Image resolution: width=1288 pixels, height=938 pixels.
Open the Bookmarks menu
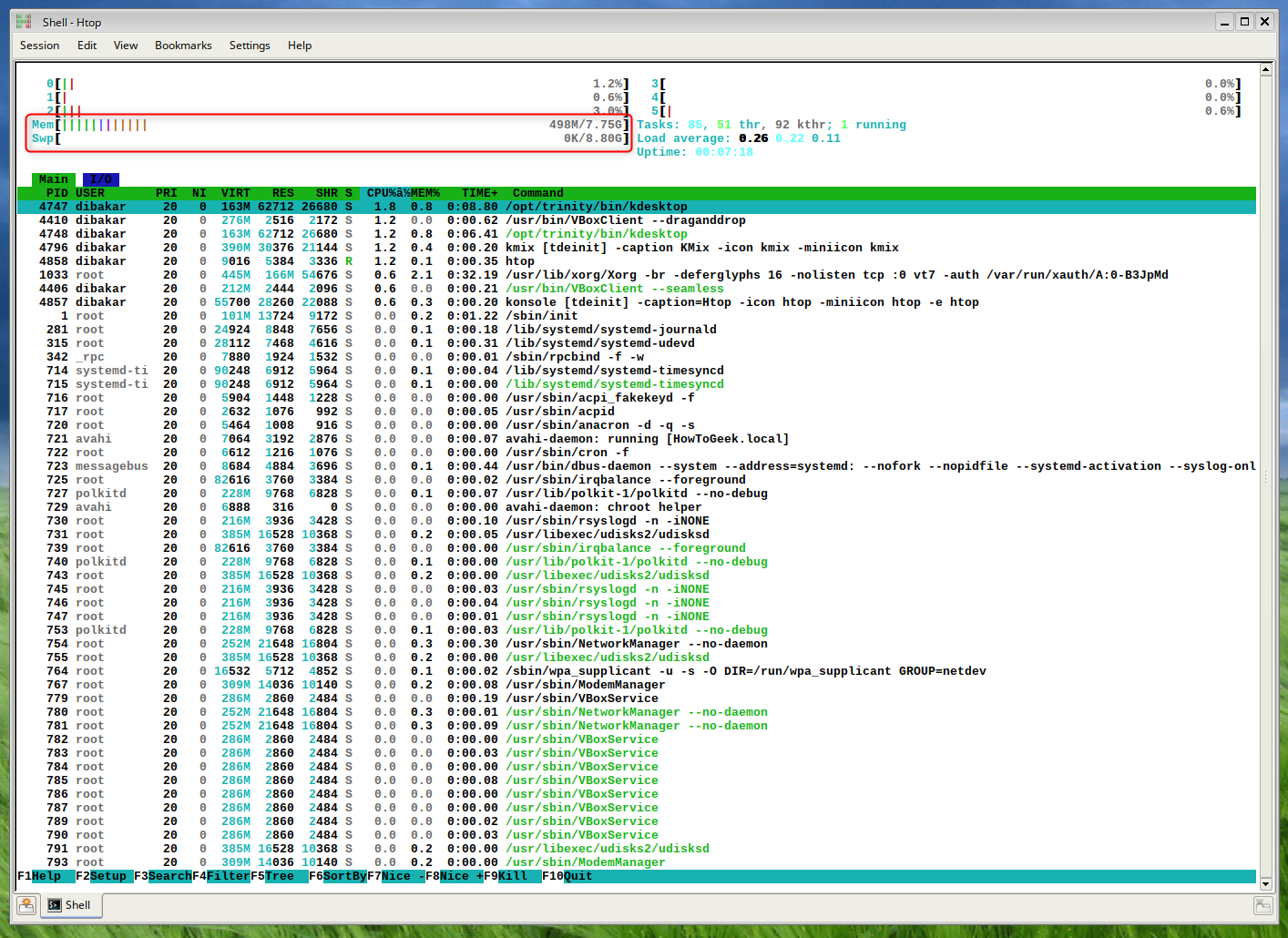point(183,45)
